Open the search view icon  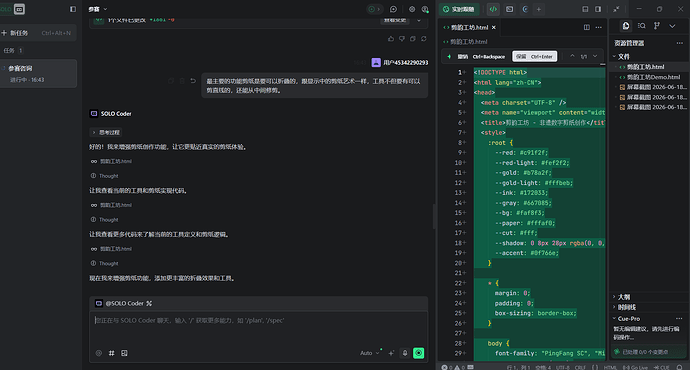(x=642, y=26)
